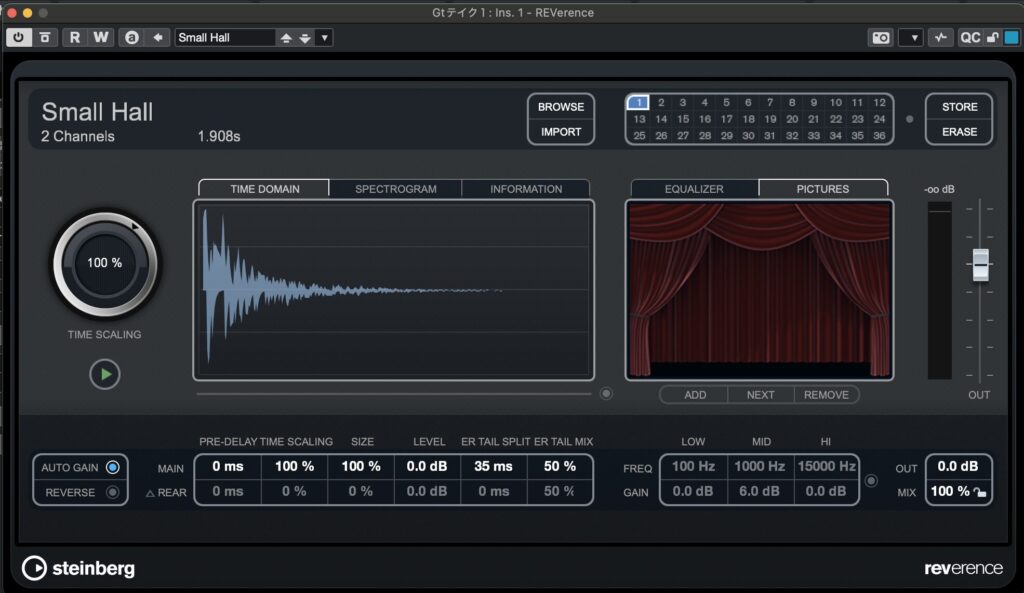Switch to the Equalizer tab
The image size is (1024, 593).
point(694,188)
